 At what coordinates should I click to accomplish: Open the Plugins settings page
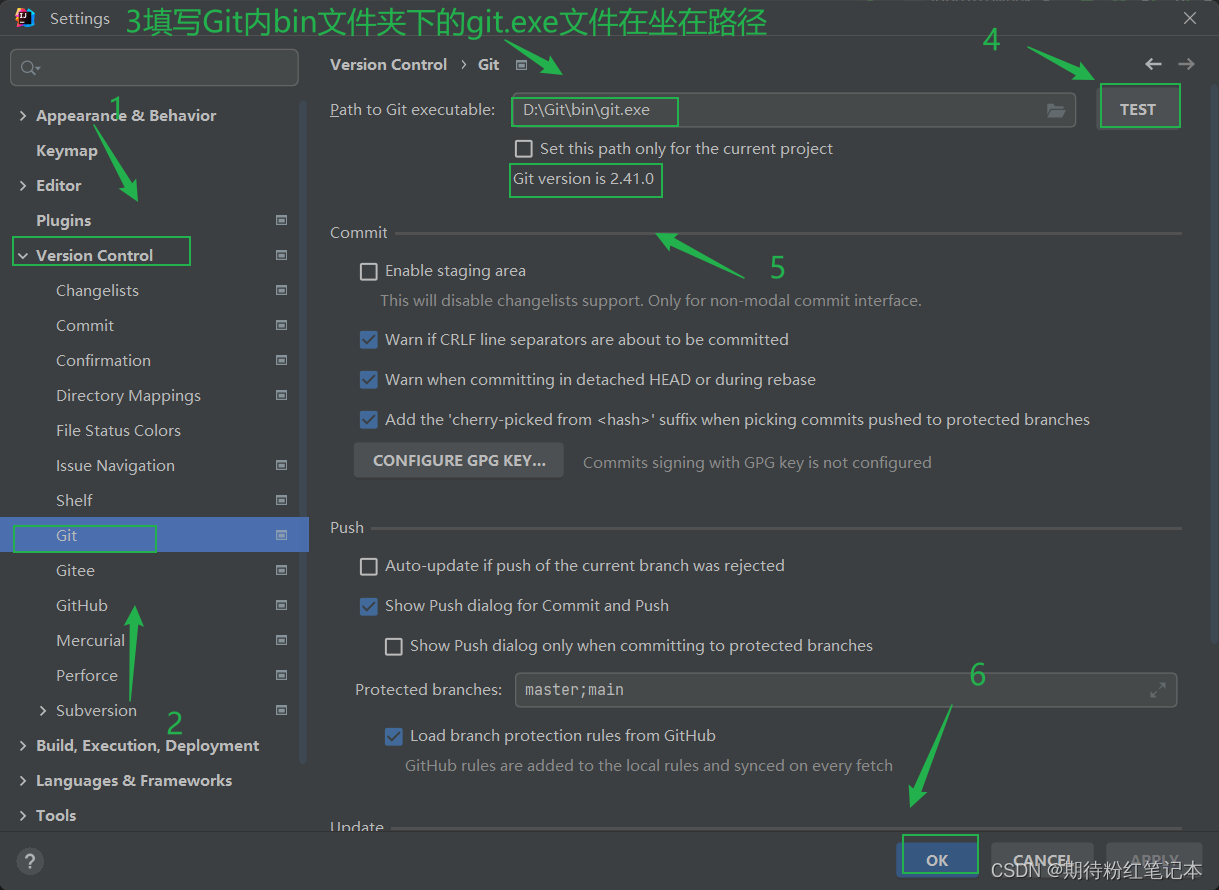click(x=63, y=221)
